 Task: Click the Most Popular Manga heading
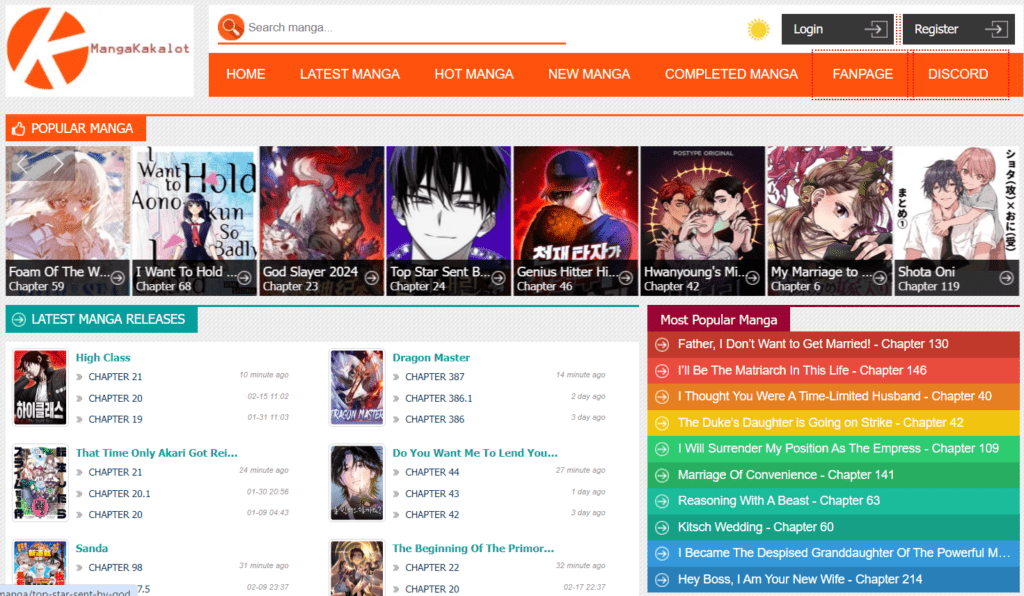pyautogui.click(x=718, y=320)
